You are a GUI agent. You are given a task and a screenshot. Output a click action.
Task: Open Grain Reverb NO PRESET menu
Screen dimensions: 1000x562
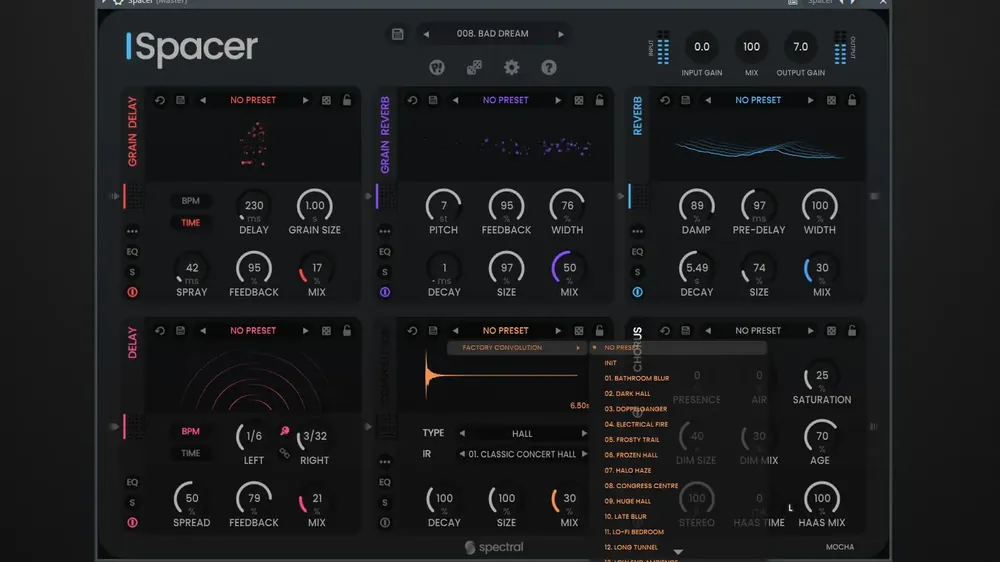click(x=506, y=100)
